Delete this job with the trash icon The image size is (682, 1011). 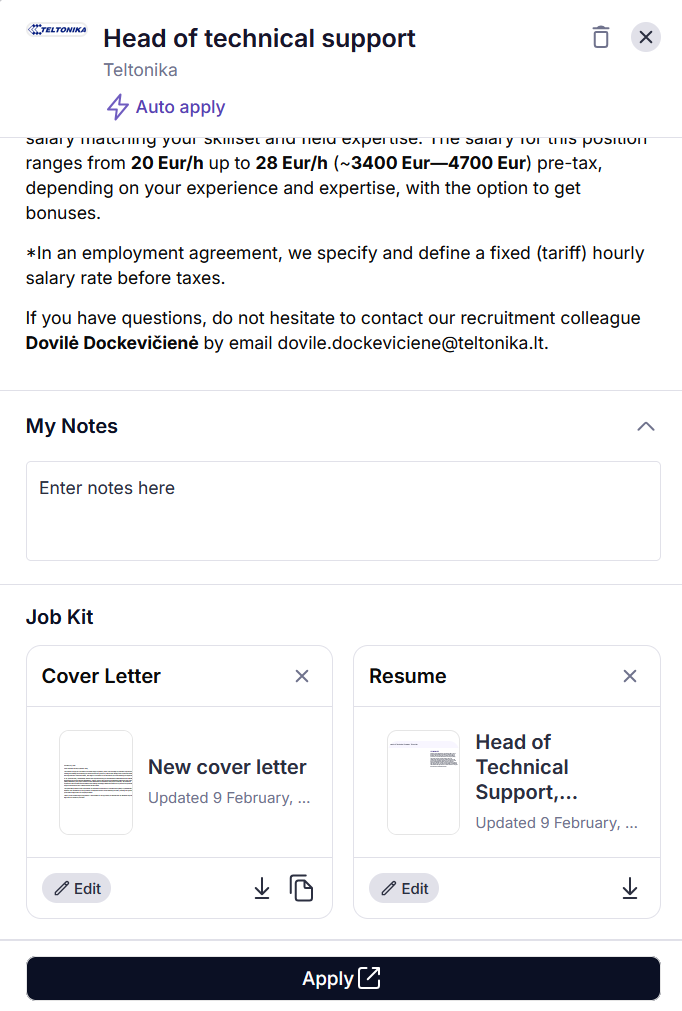pyautogui.click(x=600, y=37)
